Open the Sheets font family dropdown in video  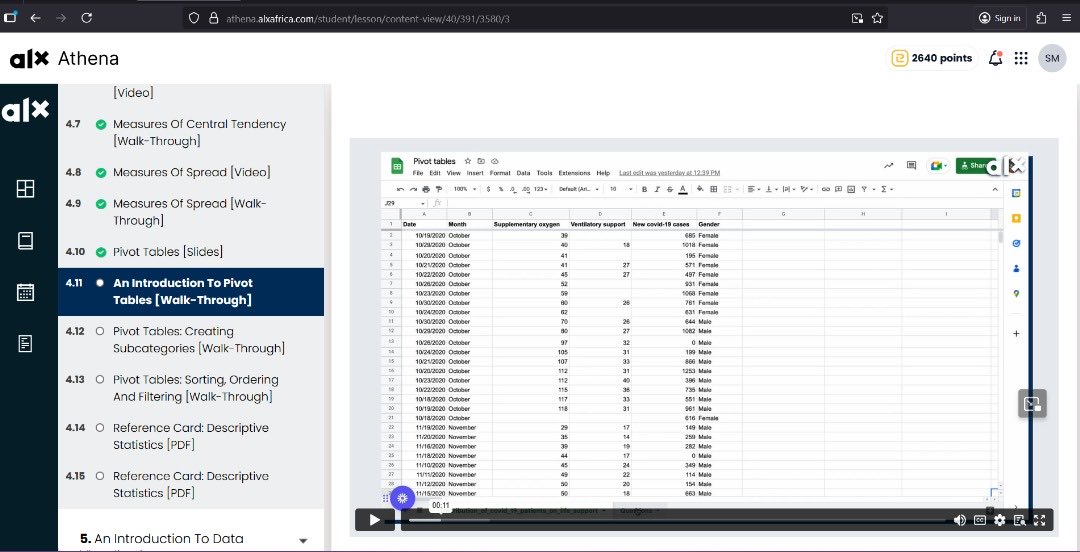point(579,189)
